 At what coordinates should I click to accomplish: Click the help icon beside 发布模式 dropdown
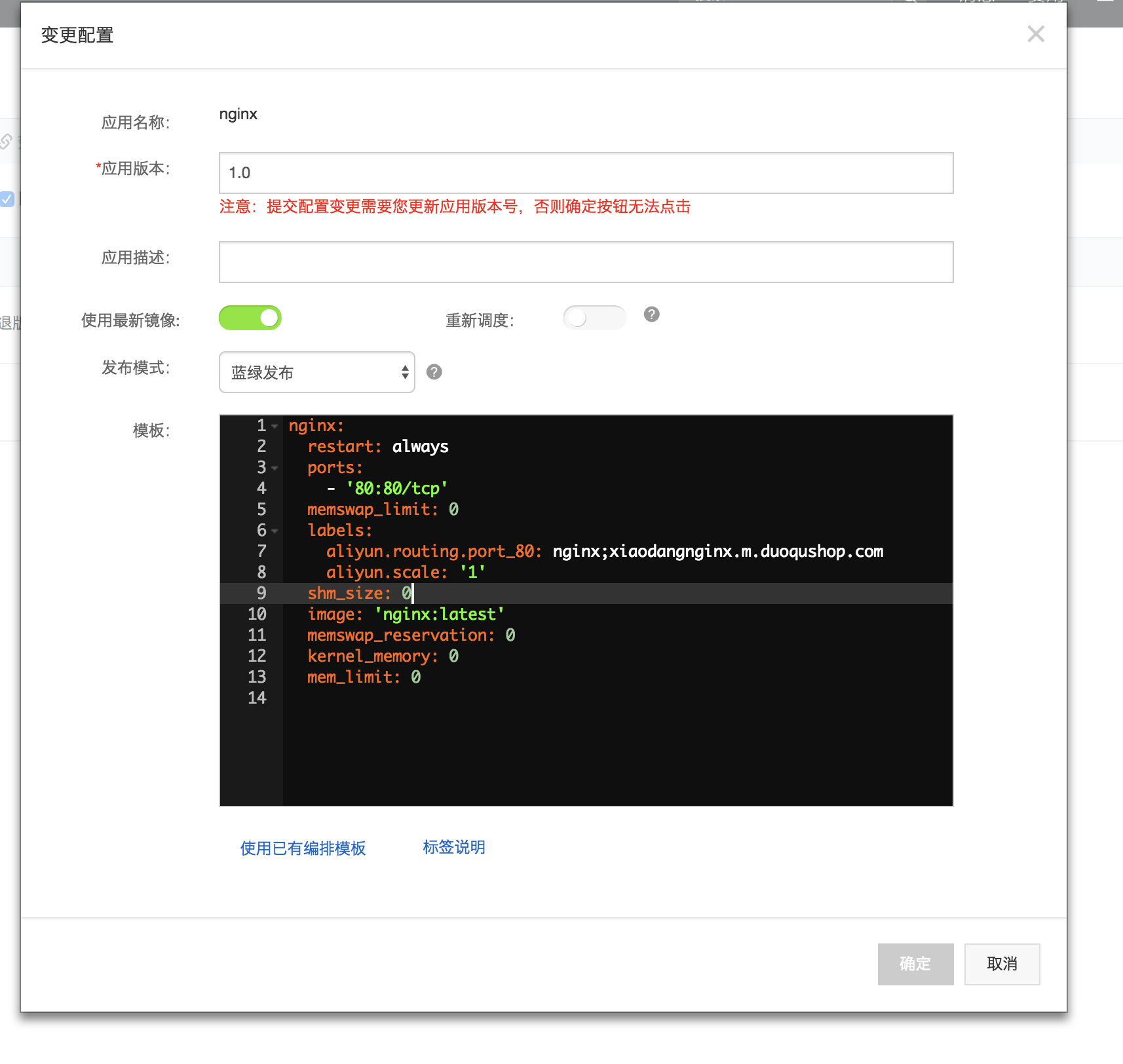[x=434, y=372]
